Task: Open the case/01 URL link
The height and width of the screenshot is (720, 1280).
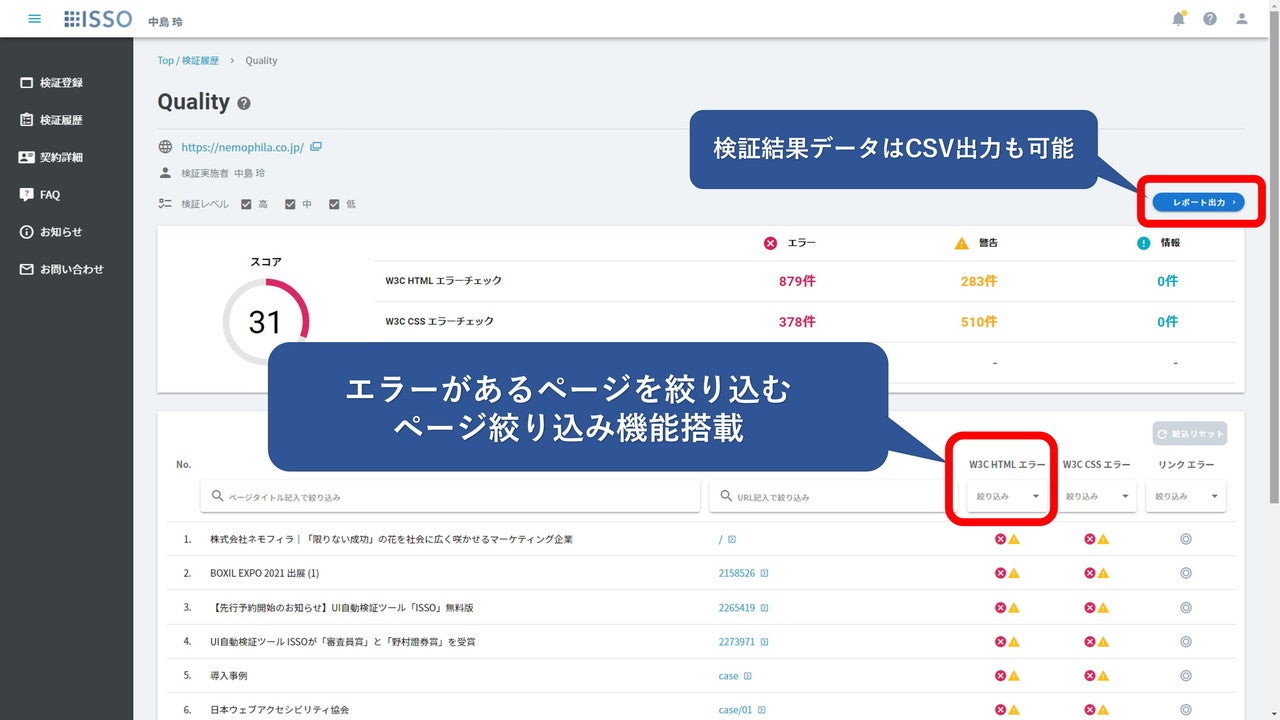Action: 735,710
